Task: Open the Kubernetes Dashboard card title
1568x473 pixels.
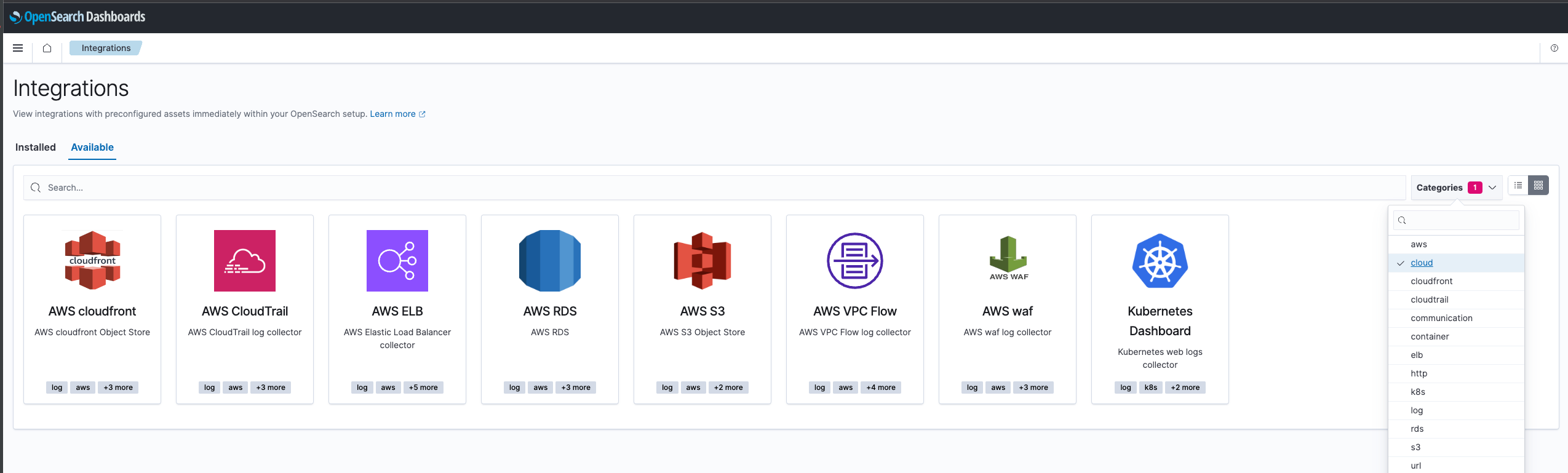Action: coord(1160,321)
